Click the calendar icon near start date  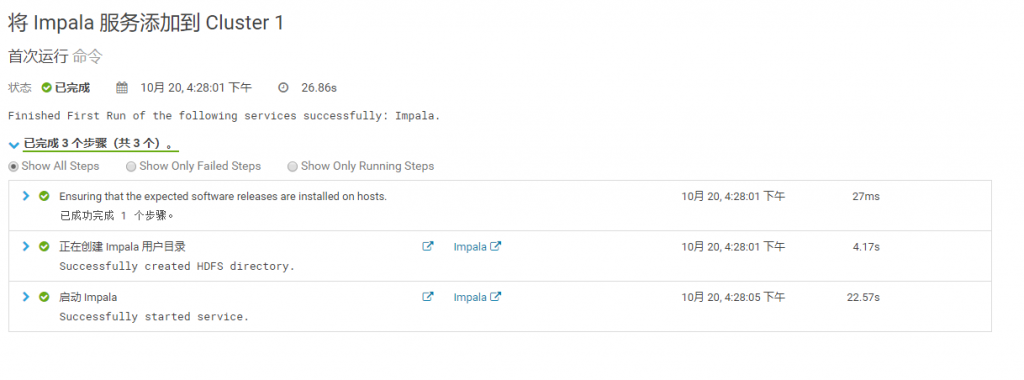point(121,87)
